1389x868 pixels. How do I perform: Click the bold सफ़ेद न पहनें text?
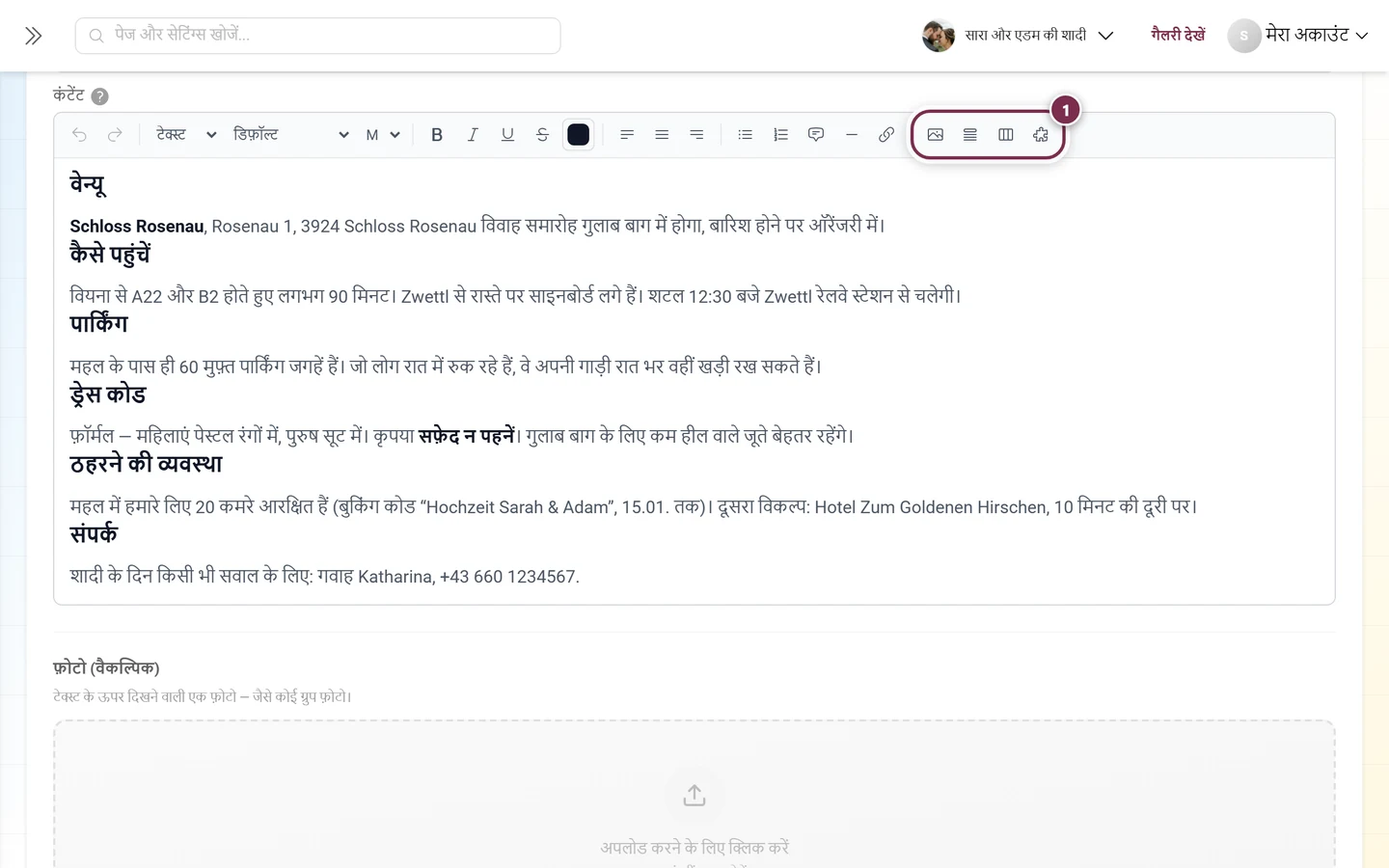tap(467, 436)
